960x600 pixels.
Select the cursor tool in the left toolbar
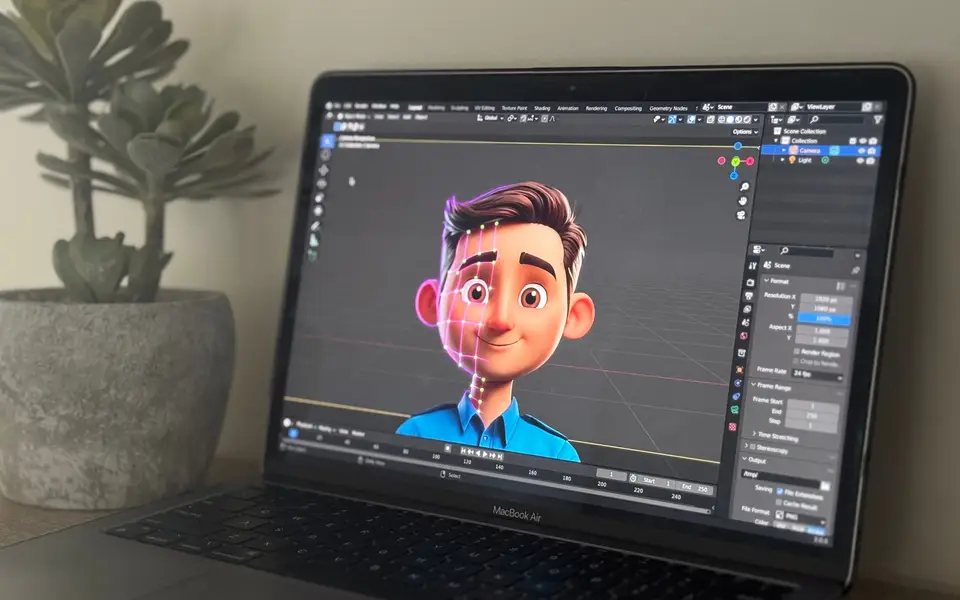(325, 156)
